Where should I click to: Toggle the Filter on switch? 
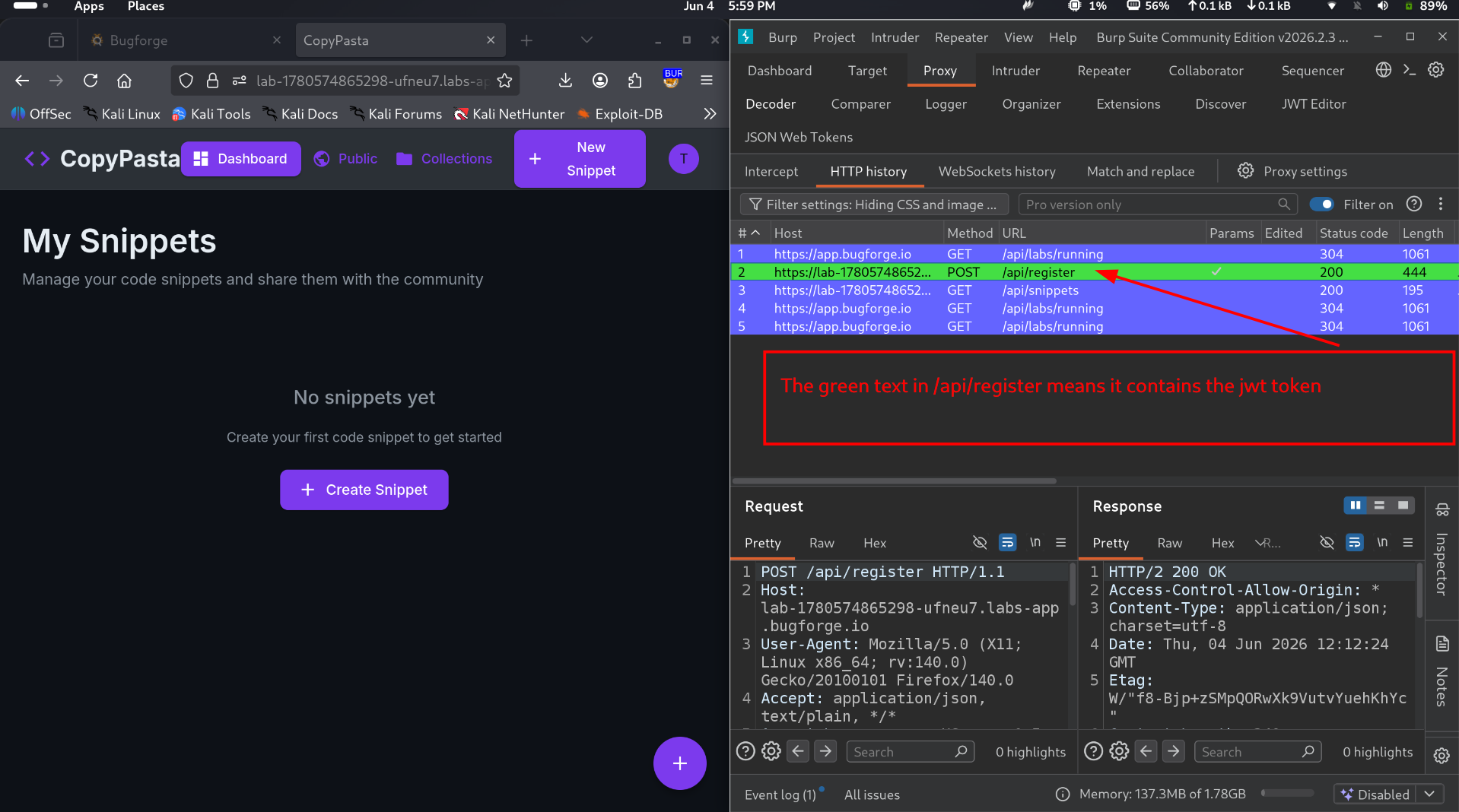[x=1322, y=204]
